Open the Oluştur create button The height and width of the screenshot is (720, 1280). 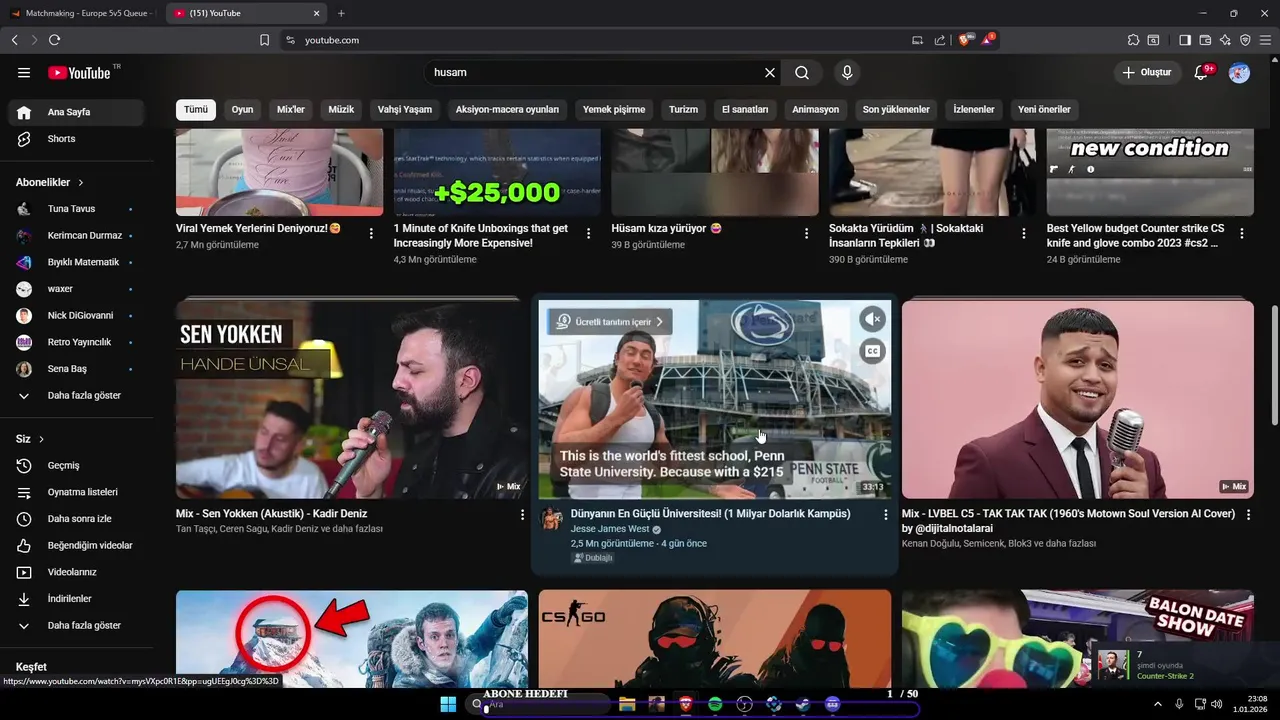point(1146,73)
